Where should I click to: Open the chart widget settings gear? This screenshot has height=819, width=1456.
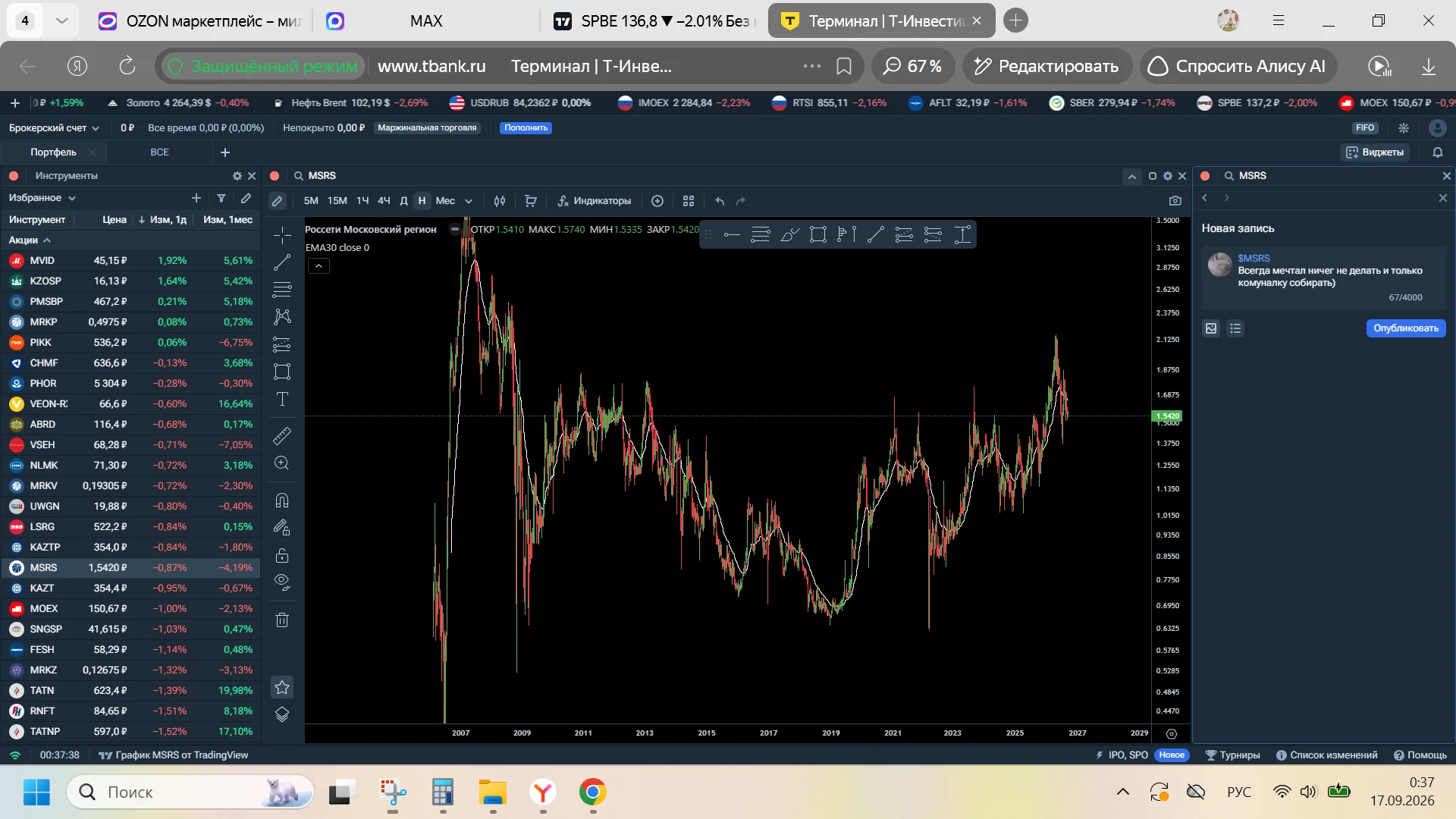pos(1168,176)
